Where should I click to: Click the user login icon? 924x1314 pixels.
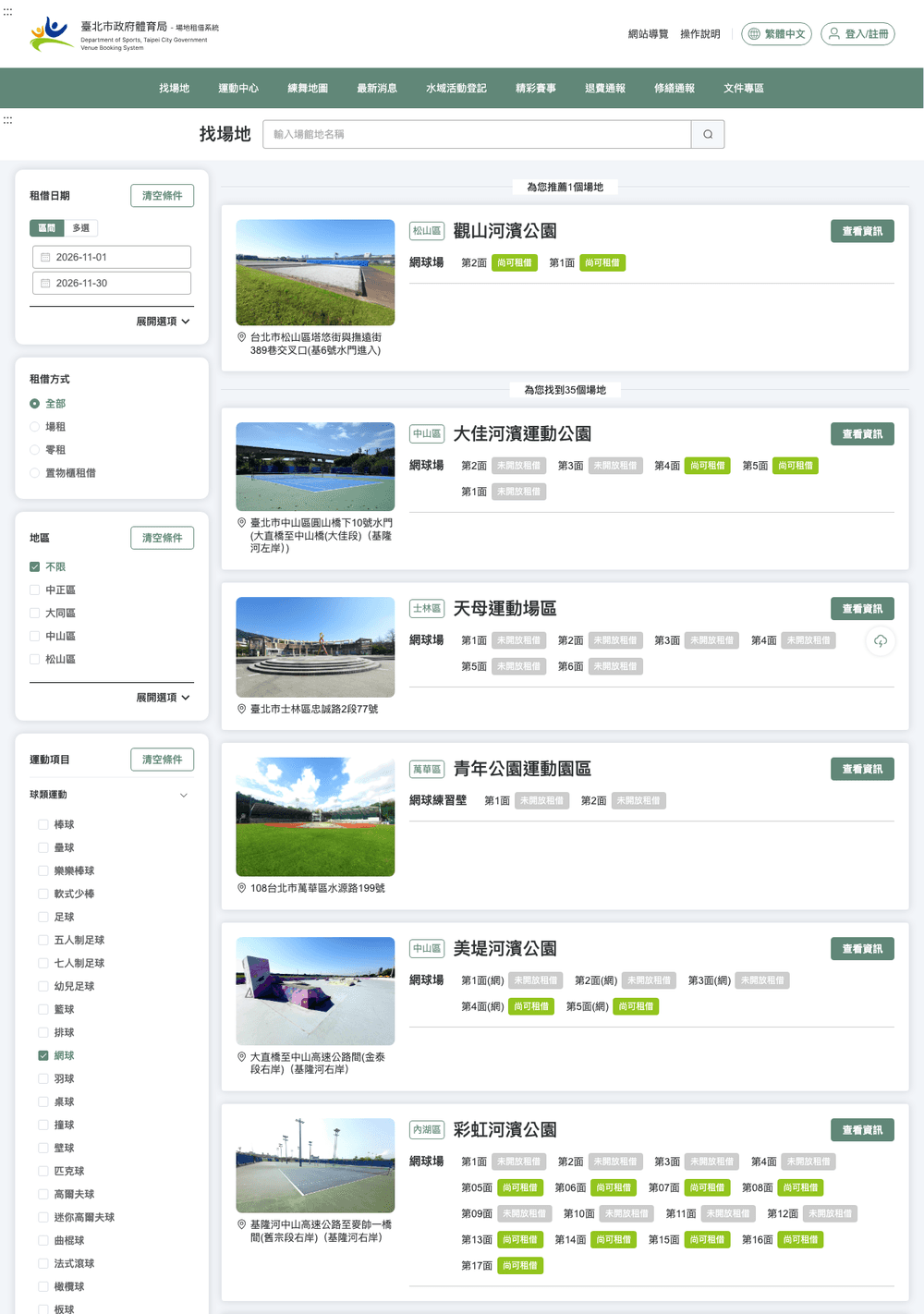coord(834,34)
